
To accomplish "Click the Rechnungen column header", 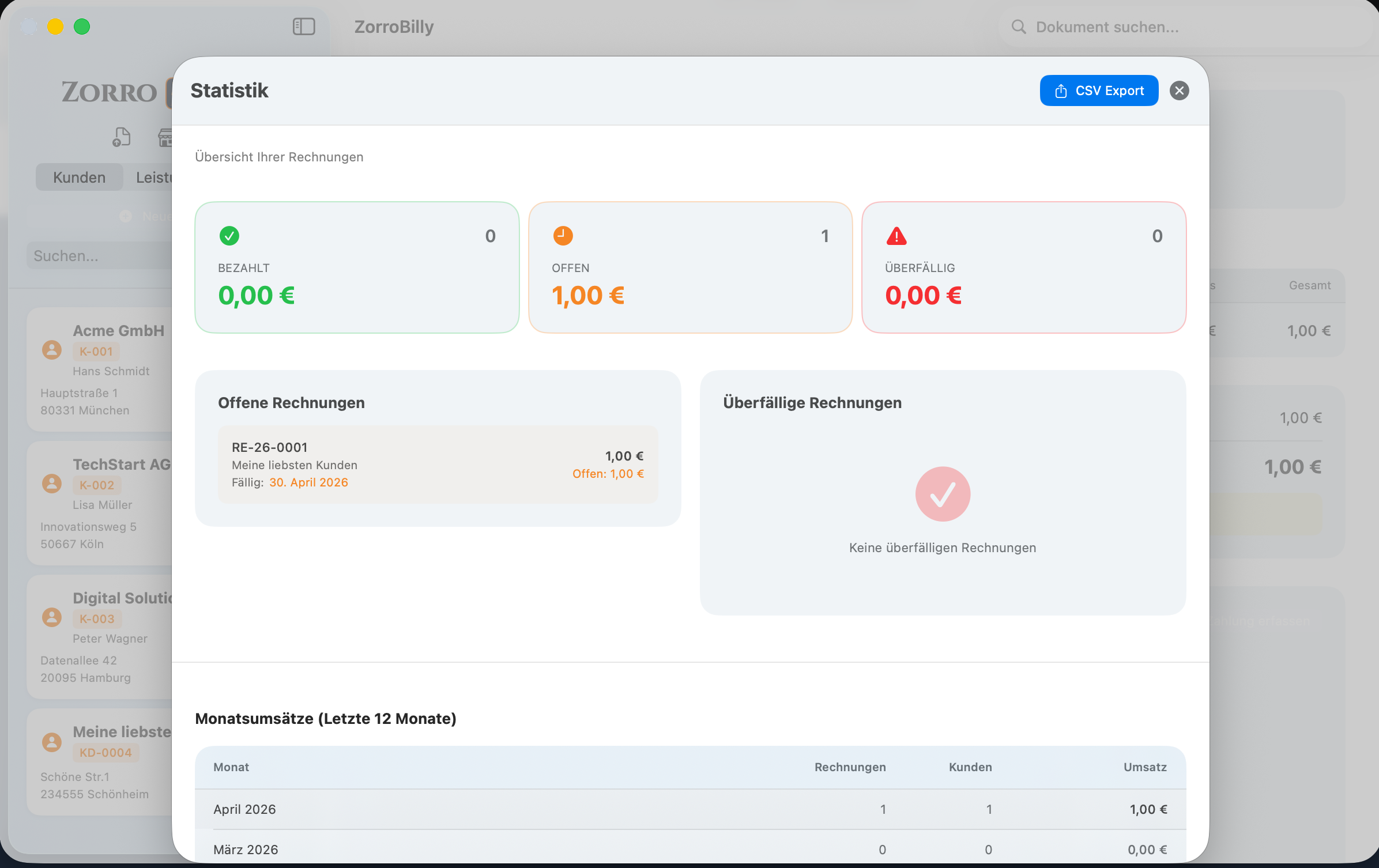I will (x=850, y=767).
